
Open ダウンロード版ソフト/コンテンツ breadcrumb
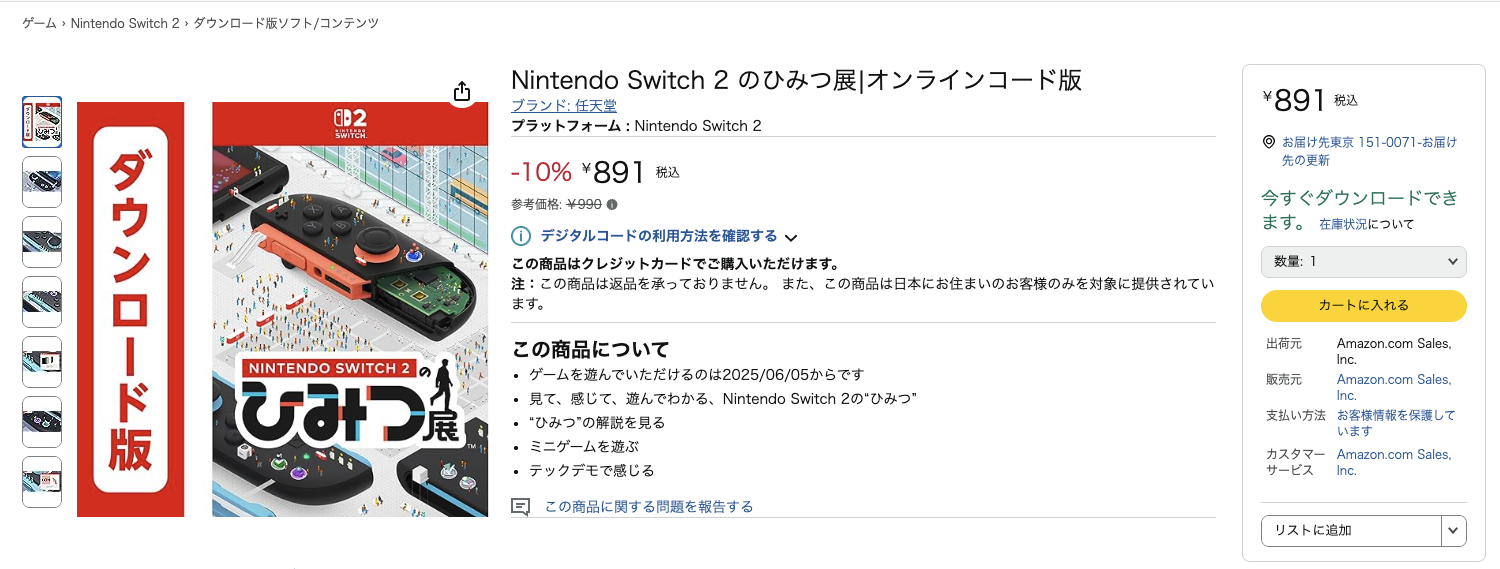(x=286, y=23)
